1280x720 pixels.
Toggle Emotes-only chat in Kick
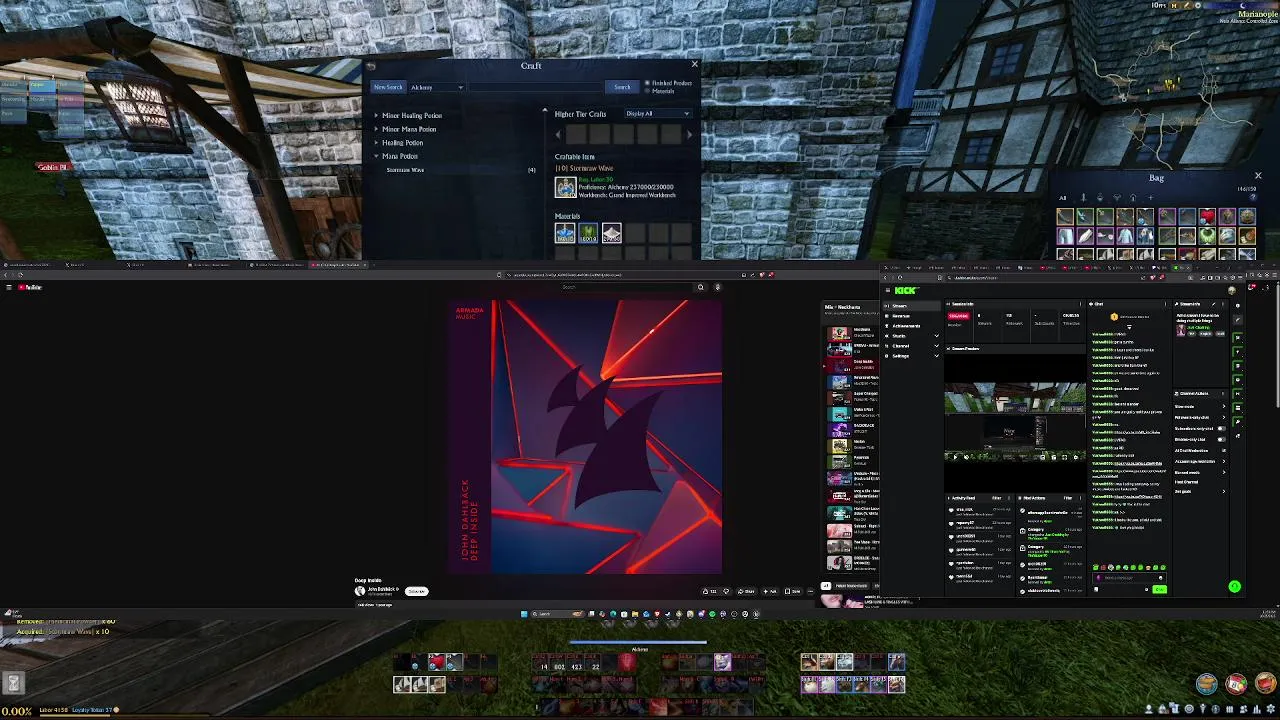(1221, 439)
